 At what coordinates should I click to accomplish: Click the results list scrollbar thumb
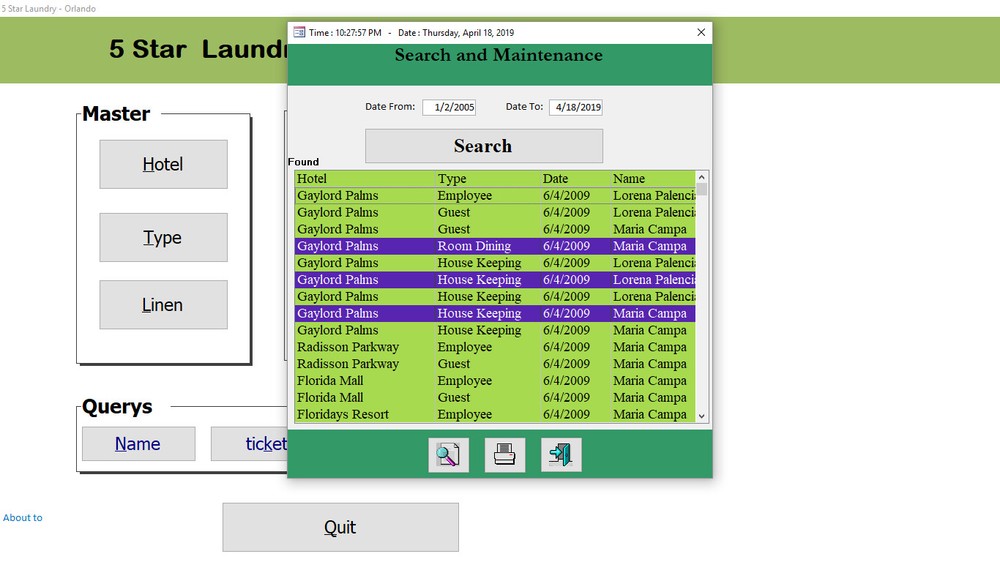(x=702, y=189)
